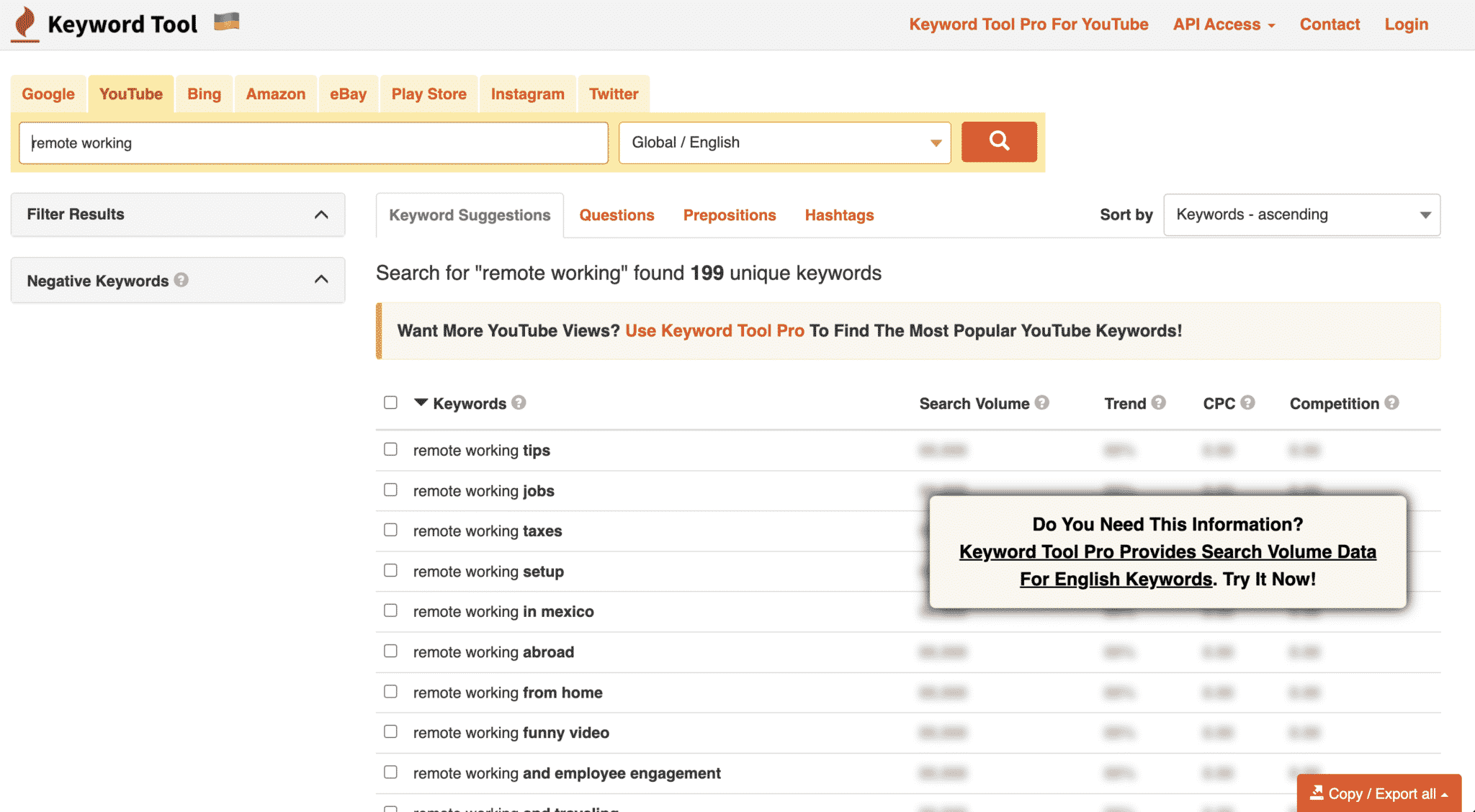Viewport: 1475px width, 812px height.
Task: Click the 'remote working tips' keyword text
Action: pyautogui.click(x=481, y=450)
